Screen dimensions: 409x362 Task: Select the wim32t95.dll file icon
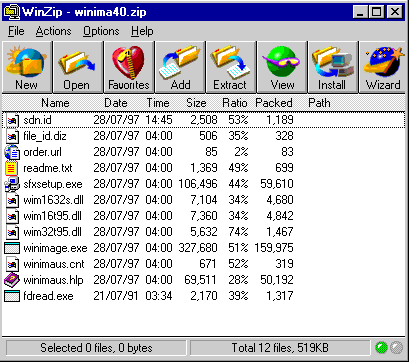point(12,232)
